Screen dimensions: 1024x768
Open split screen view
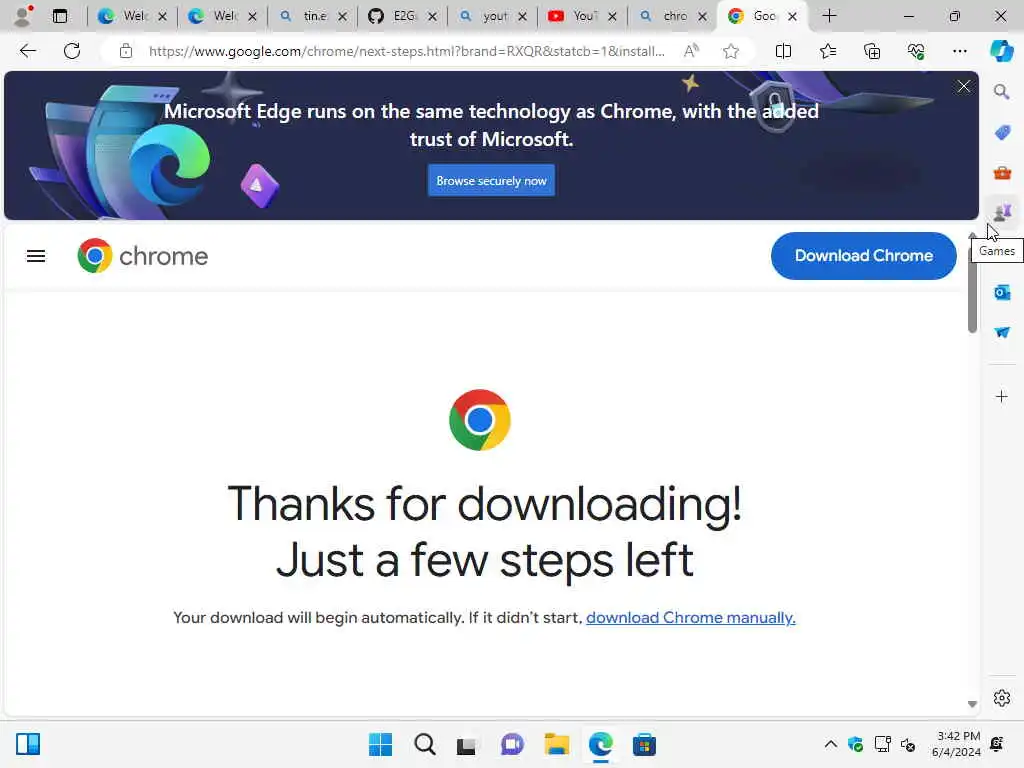click(x=783, y=51)
